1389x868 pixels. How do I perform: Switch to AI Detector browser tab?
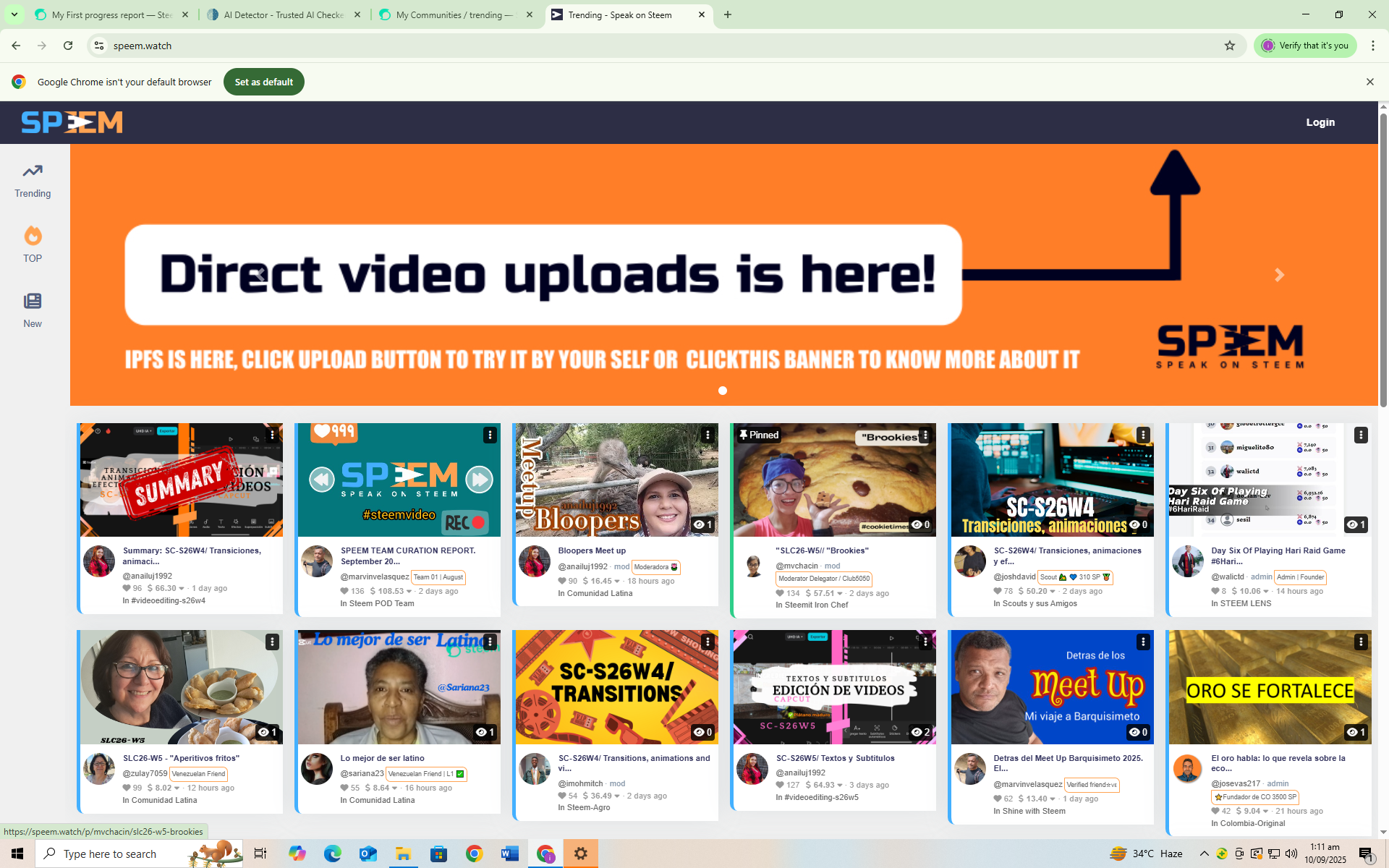click(x=284, y=14)
